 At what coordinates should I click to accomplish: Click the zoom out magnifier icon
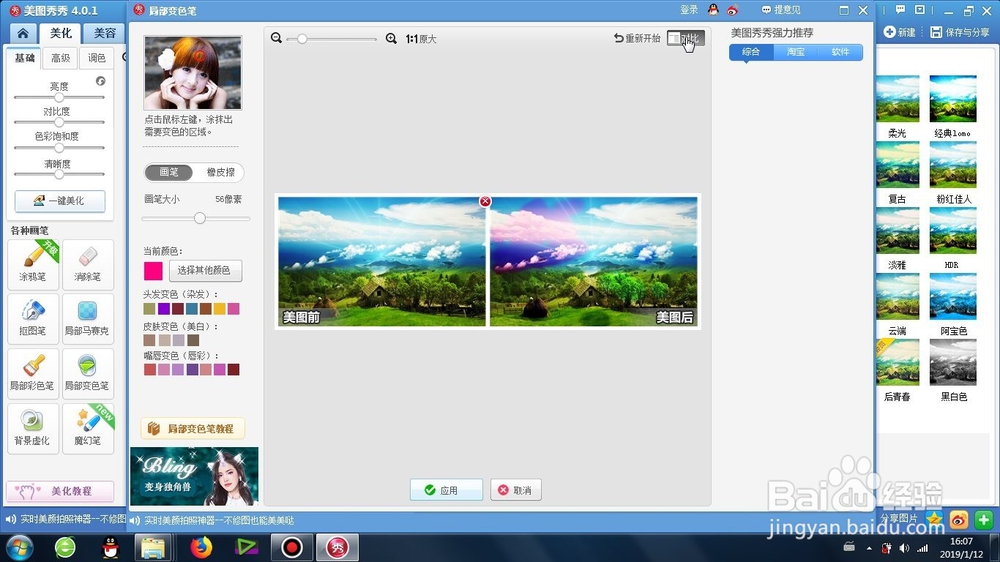(x=276, y=38)
